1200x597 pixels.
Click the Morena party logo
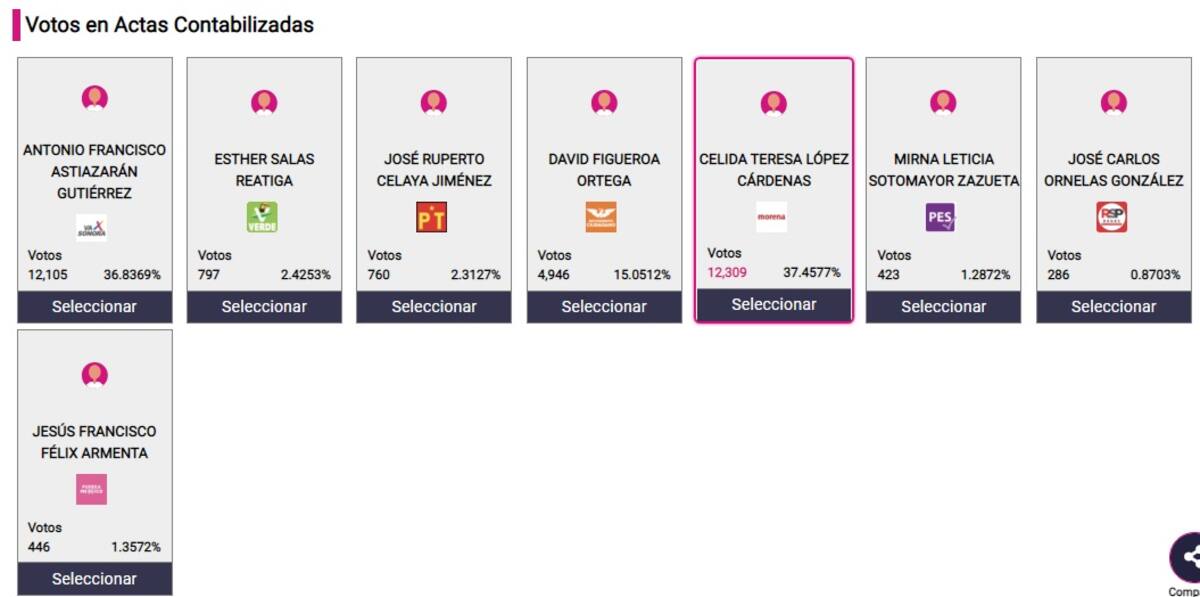pyautogui.click(x=771, y=216)
